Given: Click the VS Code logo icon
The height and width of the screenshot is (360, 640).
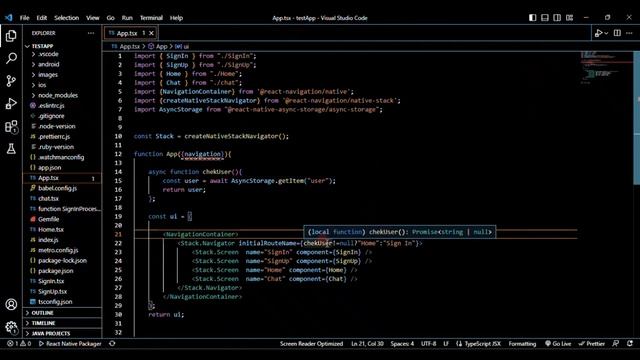Looking at the screenshot, I should (9, 18).
